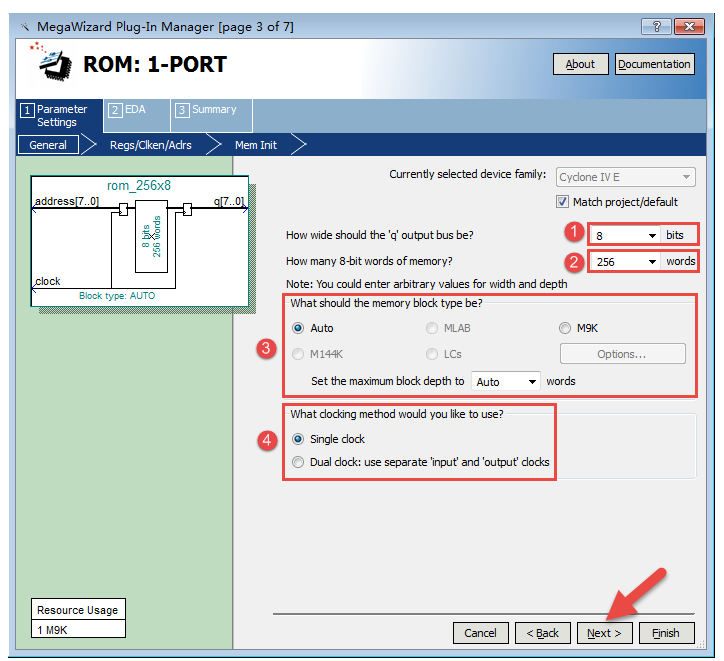The height and width of the screenshot is (661, 724).
Task: Click the EDA step number 2 icon
Action: click(115, 110)
